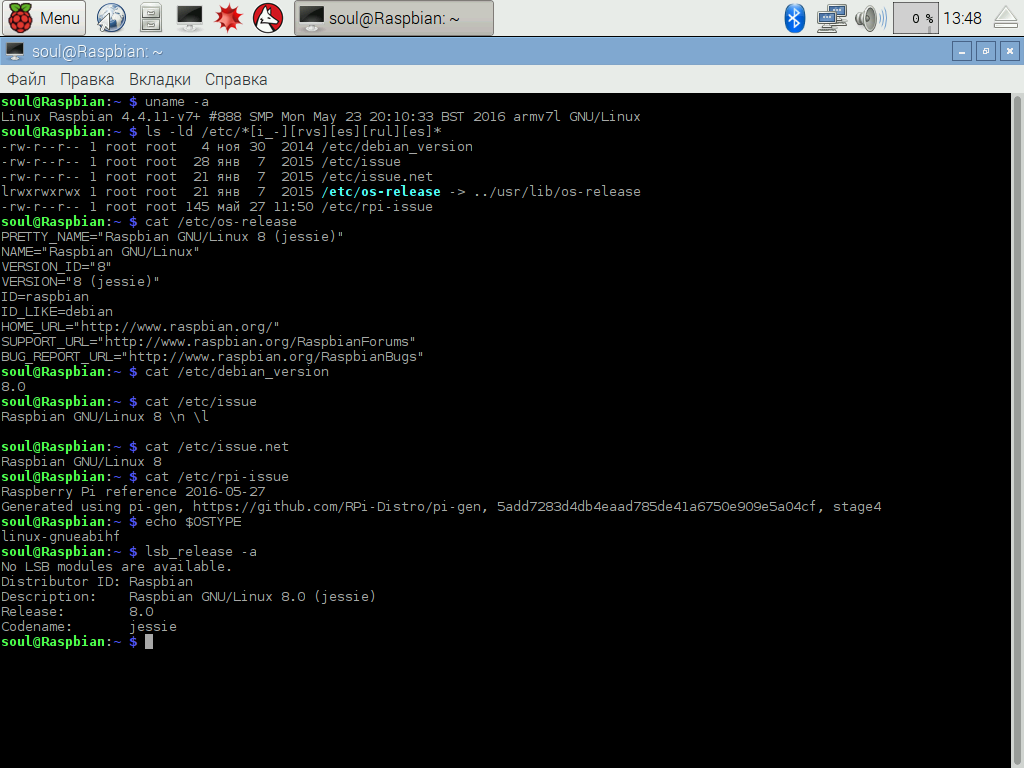Click the CPU usage 0 % monitor
The height and width of the screenshot is (768, 1024).
click(x=916, y=18)
